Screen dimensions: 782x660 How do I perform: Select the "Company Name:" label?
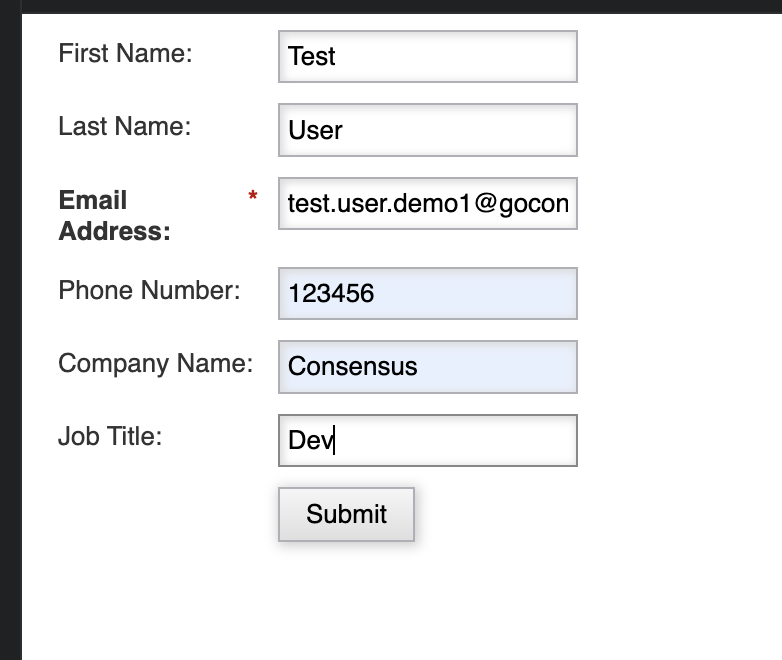point(156,364)
